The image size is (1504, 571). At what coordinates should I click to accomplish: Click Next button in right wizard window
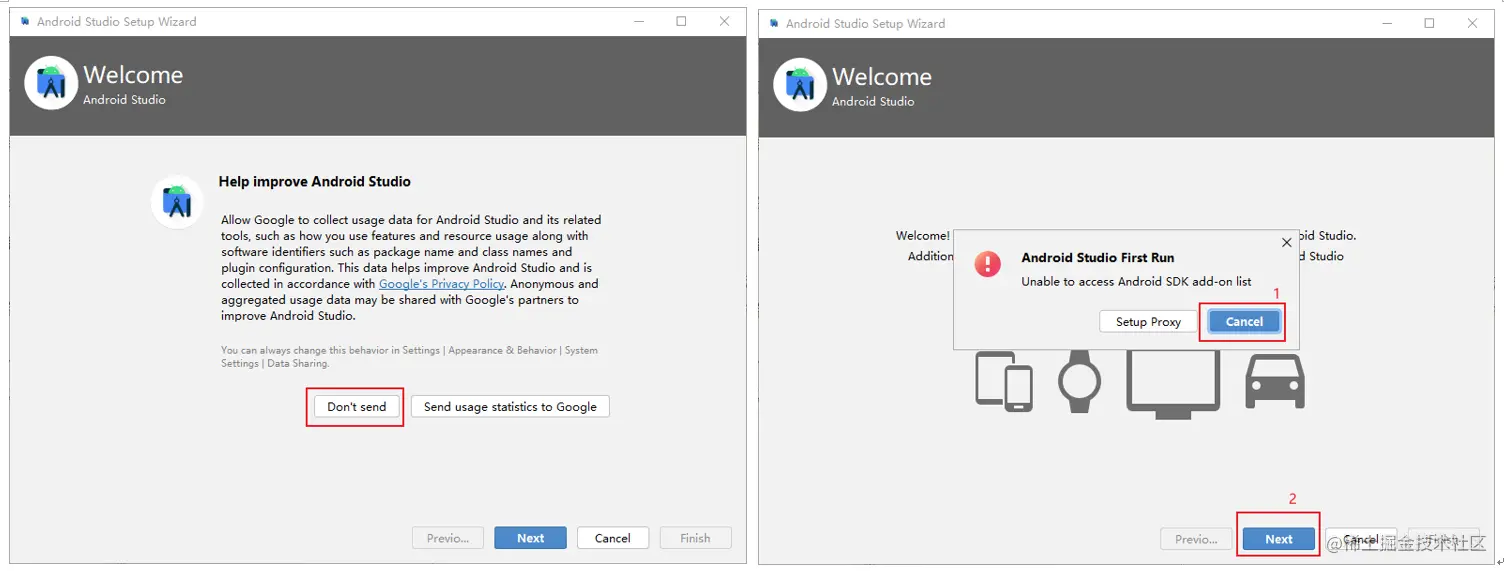click(1279, 539)
